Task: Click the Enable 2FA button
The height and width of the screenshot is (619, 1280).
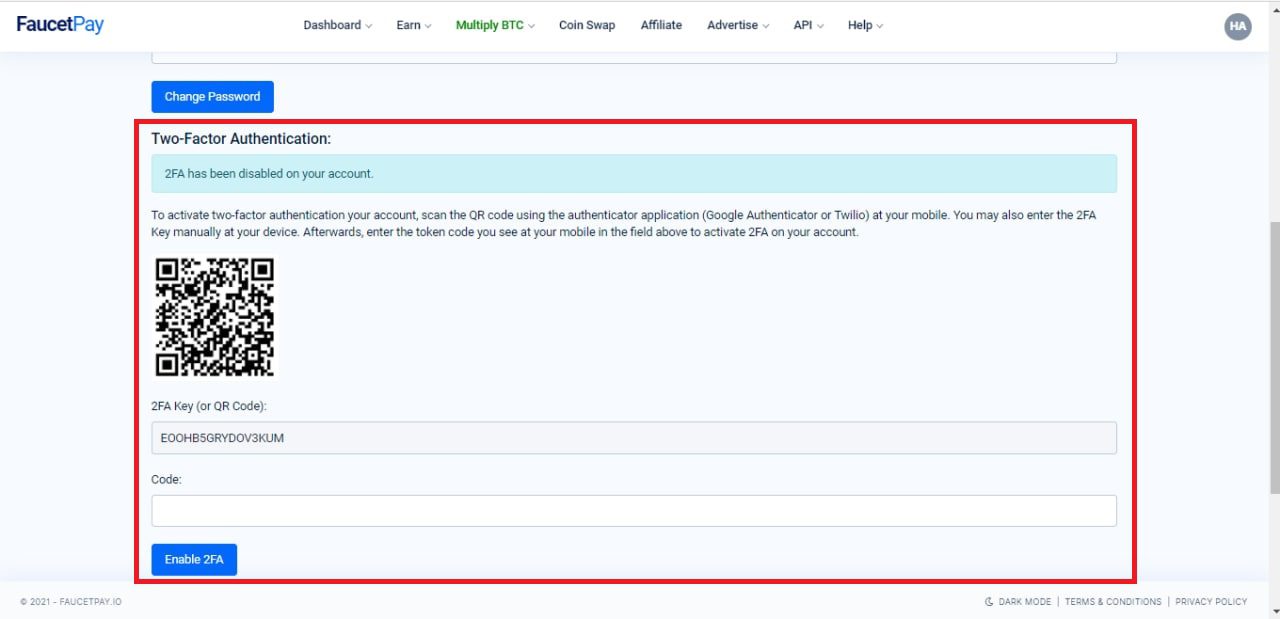Action: coord(194,560)
